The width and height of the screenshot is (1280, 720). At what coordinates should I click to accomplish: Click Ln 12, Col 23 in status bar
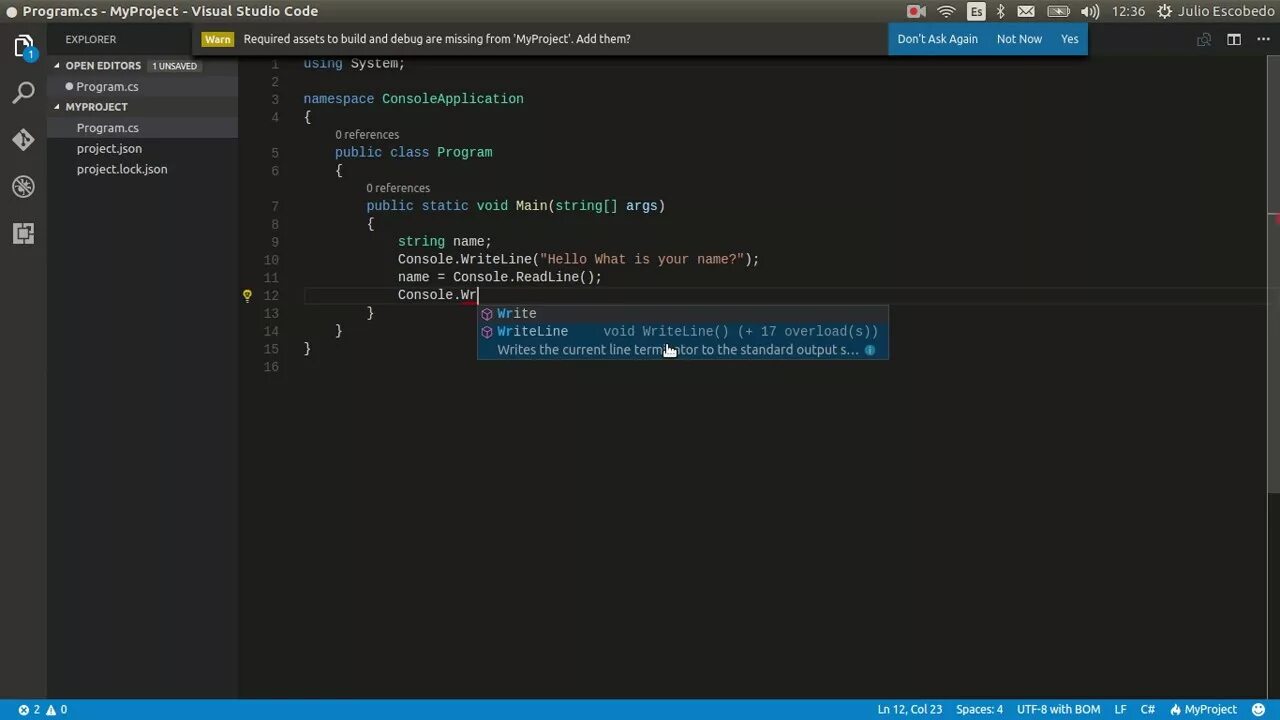(910, 709)
